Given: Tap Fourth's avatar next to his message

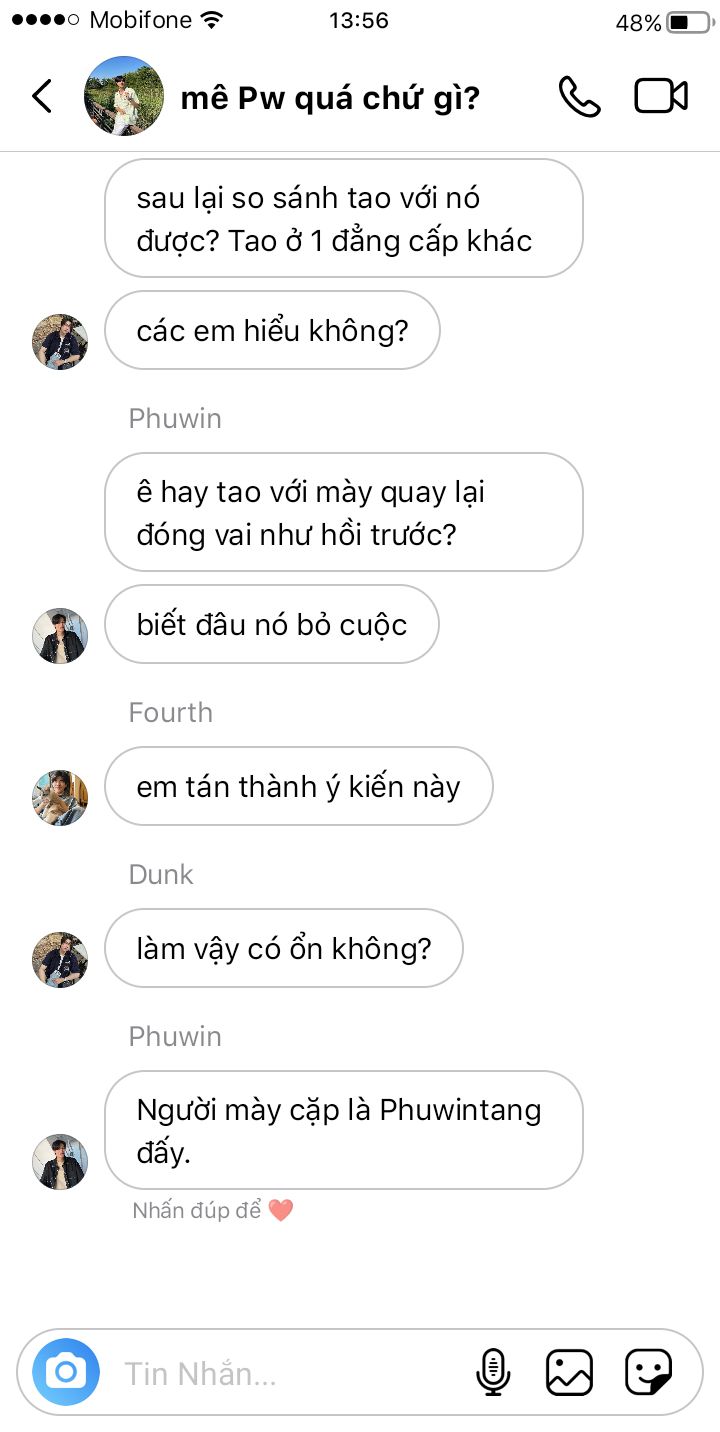Looking at the screenshot, I should click(60, 797).
